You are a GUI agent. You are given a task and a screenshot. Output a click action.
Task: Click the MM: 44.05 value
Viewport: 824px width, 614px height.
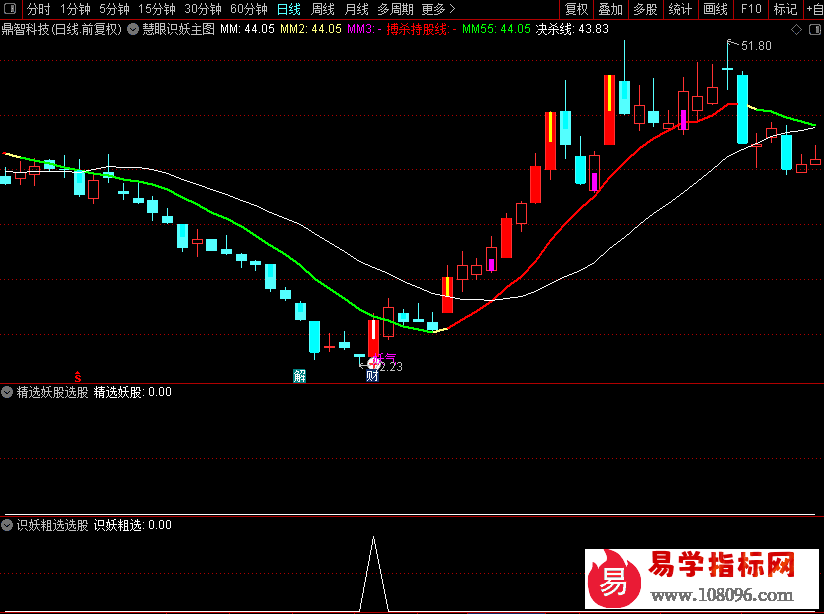pyautogui.click(x=247, y=29)
